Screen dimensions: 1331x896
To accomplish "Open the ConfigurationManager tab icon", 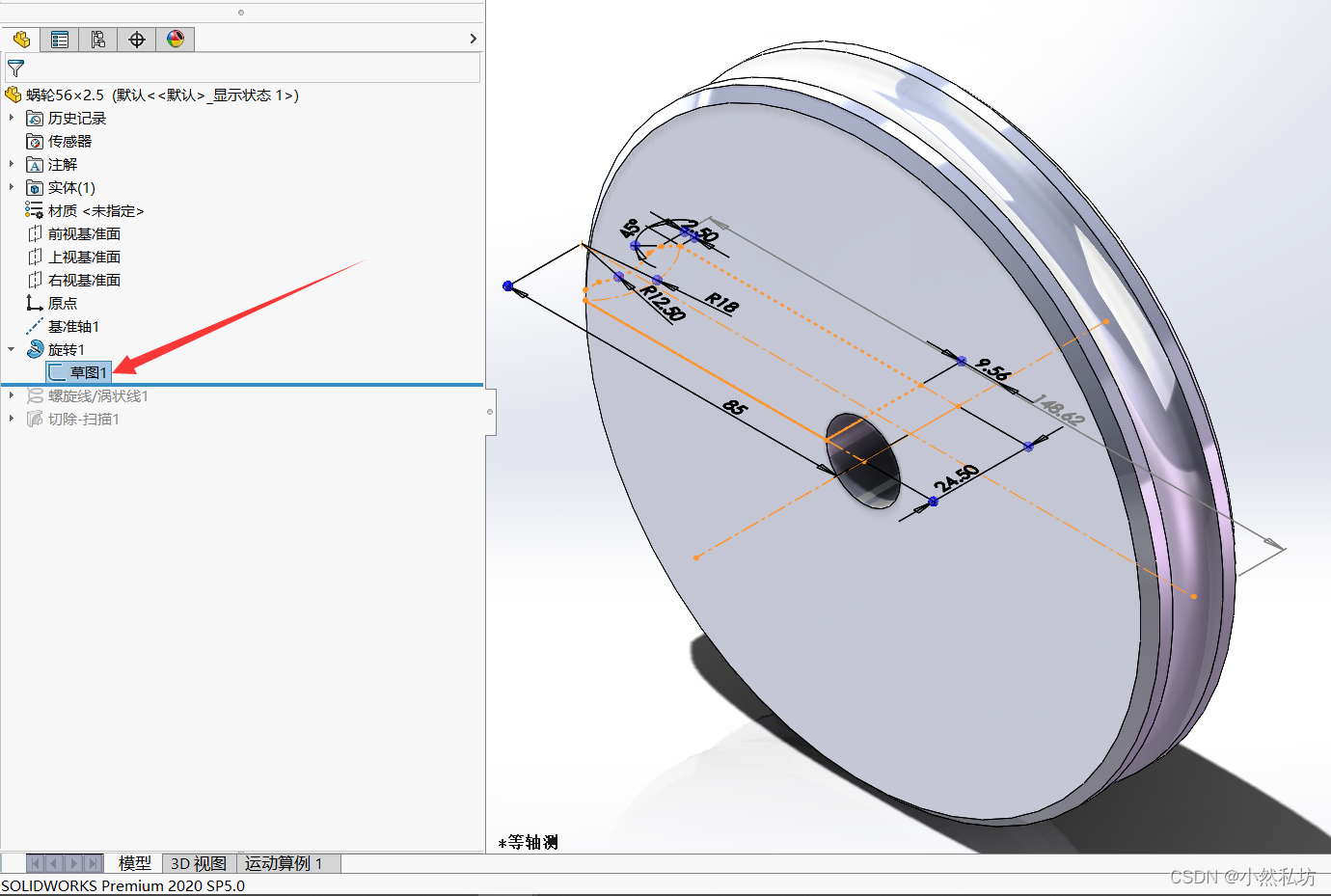I will click(98, 39).
